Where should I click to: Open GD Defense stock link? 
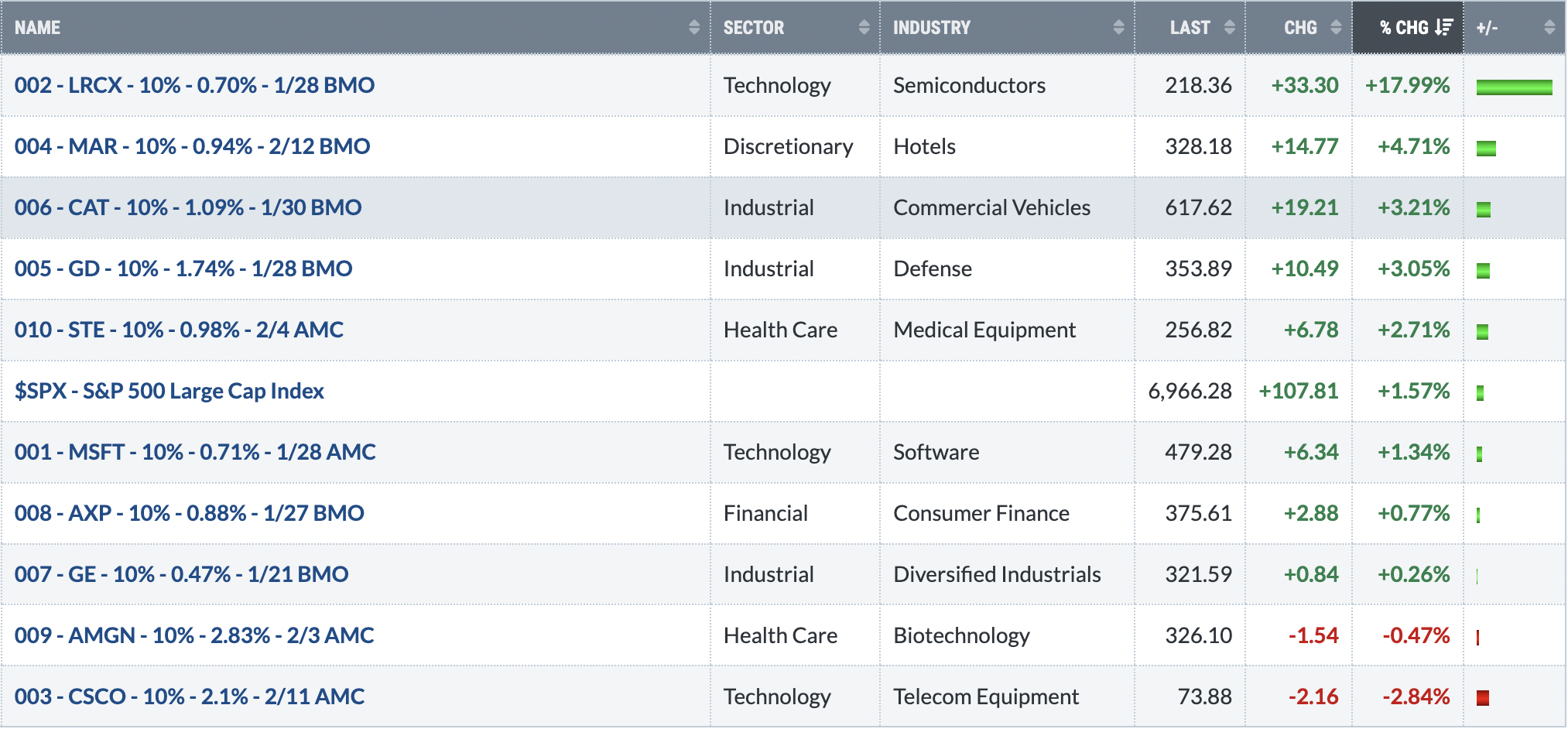pyautogui.click(x=183, y=269)
